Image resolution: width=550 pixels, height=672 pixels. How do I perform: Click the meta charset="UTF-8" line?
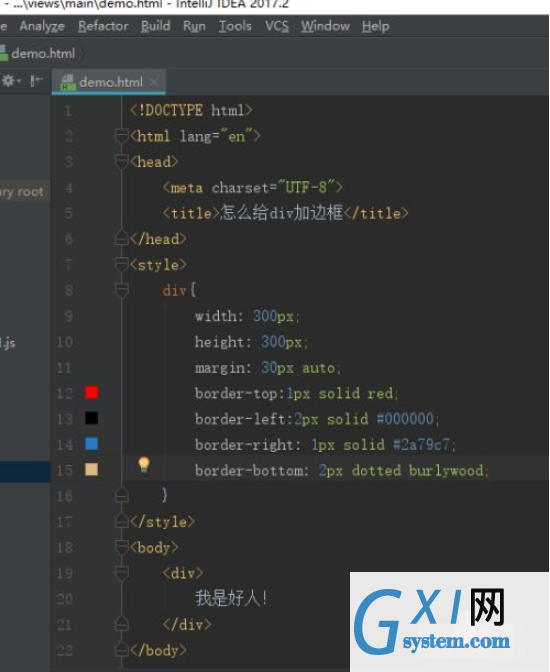tap(252, 188)
